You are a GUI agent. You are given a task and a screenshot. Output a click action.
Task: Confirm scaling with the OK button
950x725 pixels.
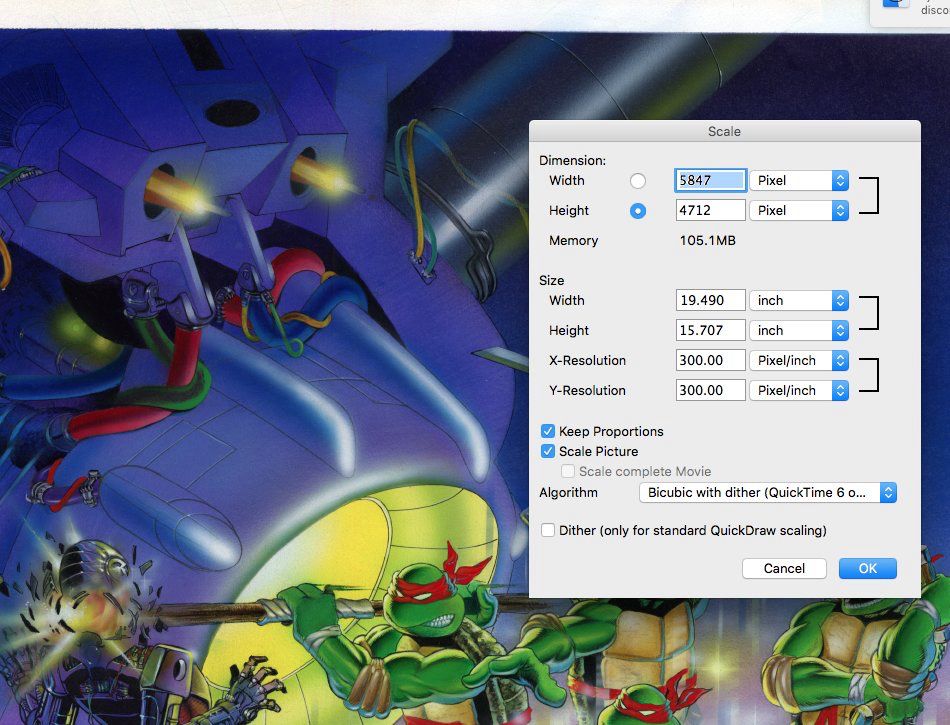tap(868, 568)
